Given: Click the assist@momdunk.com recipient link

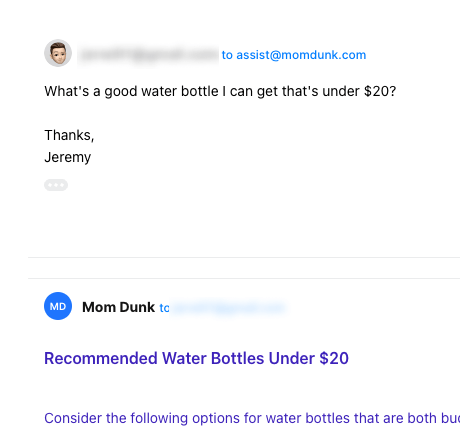Looking at the screenshot, I should click(301, 55).
